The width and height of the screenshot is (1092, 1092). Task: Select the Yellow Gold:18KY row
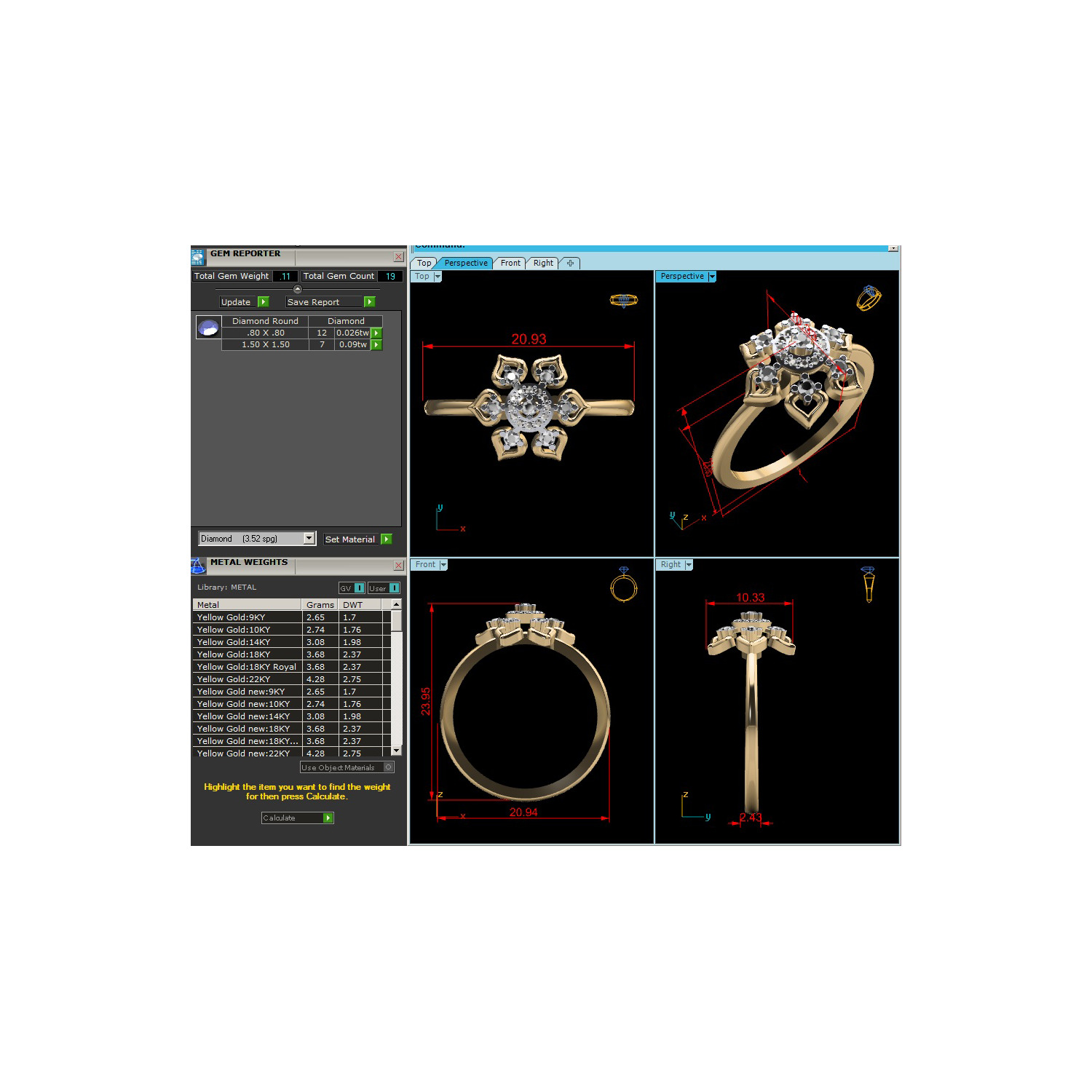click(291, 654)
